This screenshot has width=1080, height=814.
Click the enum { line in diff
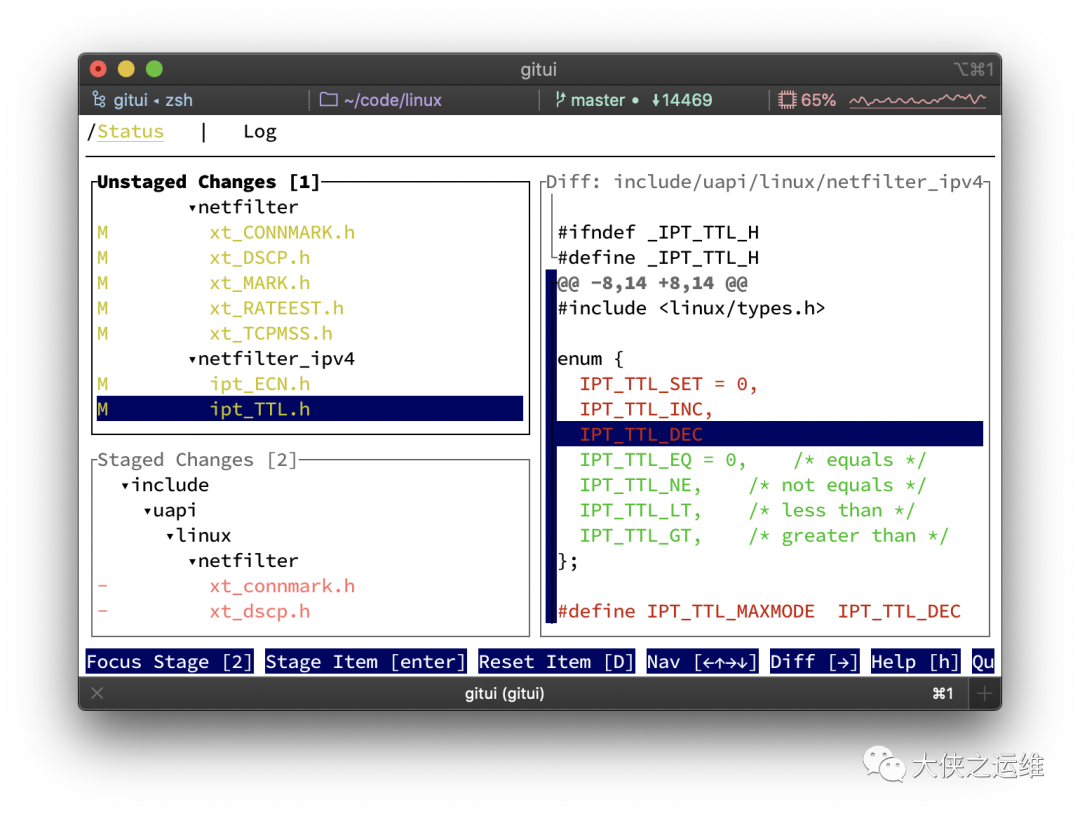(590, 359)
